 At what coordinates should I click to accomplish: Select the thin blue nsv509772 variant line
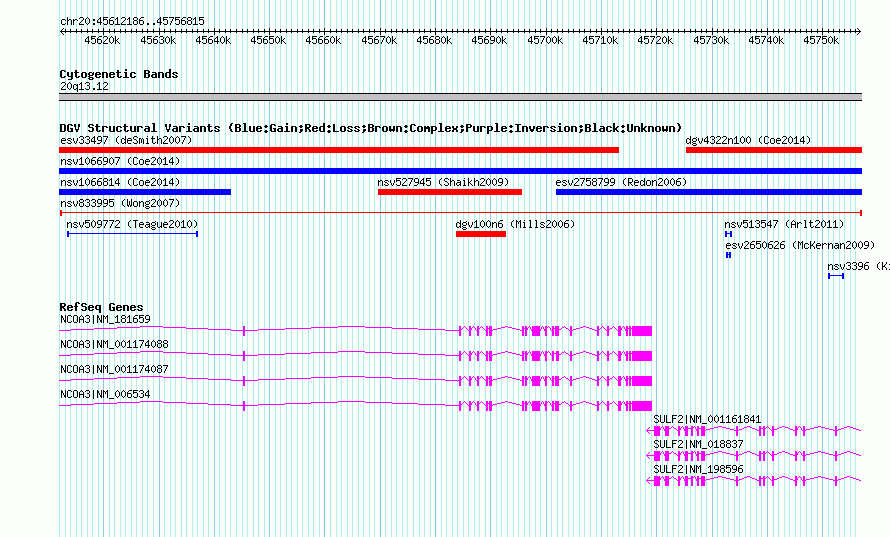pos(132,234)
